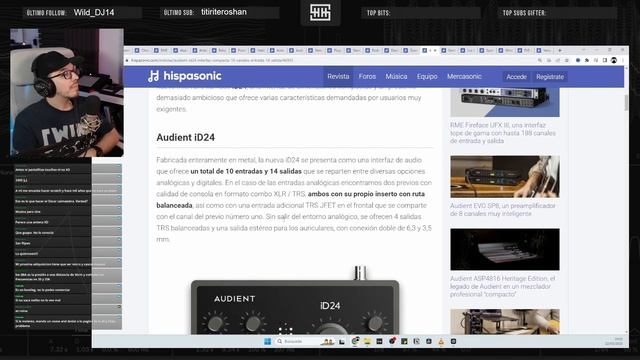
Task: Open the browser side panel icon
Action: pos(605,60)
